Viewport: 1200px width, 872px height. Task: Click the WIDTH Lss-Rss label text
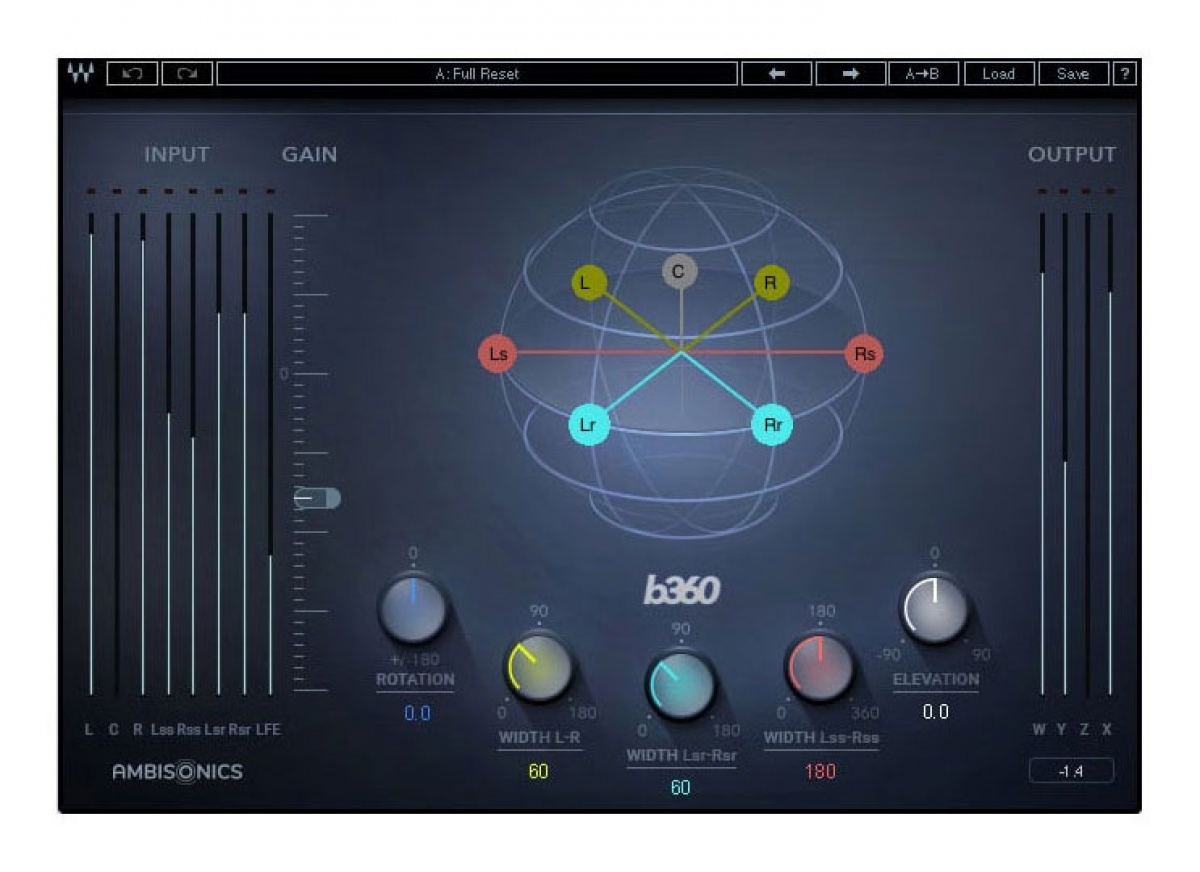click(821, 738)
